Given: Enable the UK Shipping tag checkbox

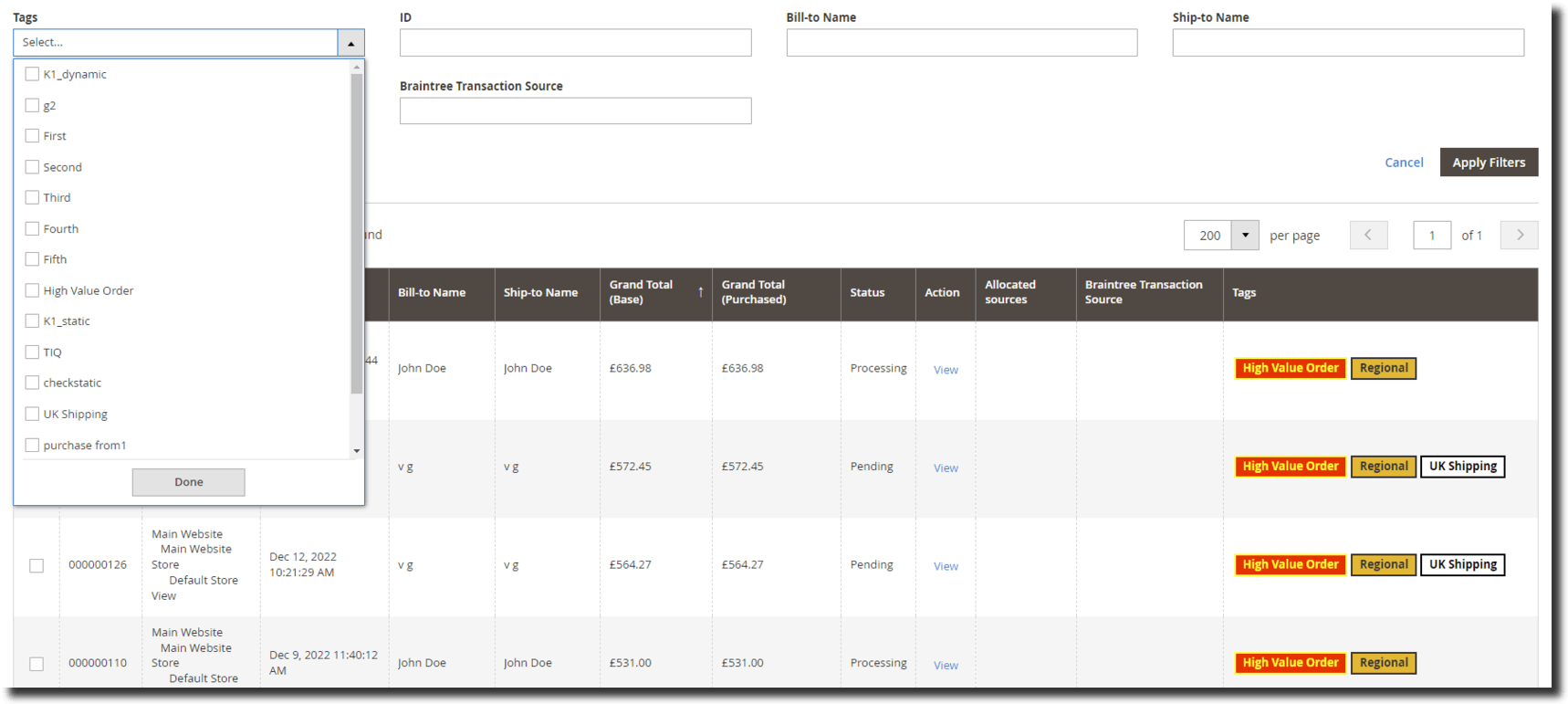Looking at the screenshot, I should 32,414.
